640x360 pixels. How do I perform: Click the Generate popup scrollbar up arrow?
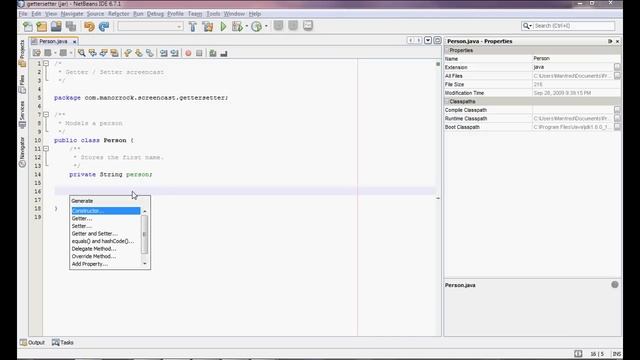144,211
